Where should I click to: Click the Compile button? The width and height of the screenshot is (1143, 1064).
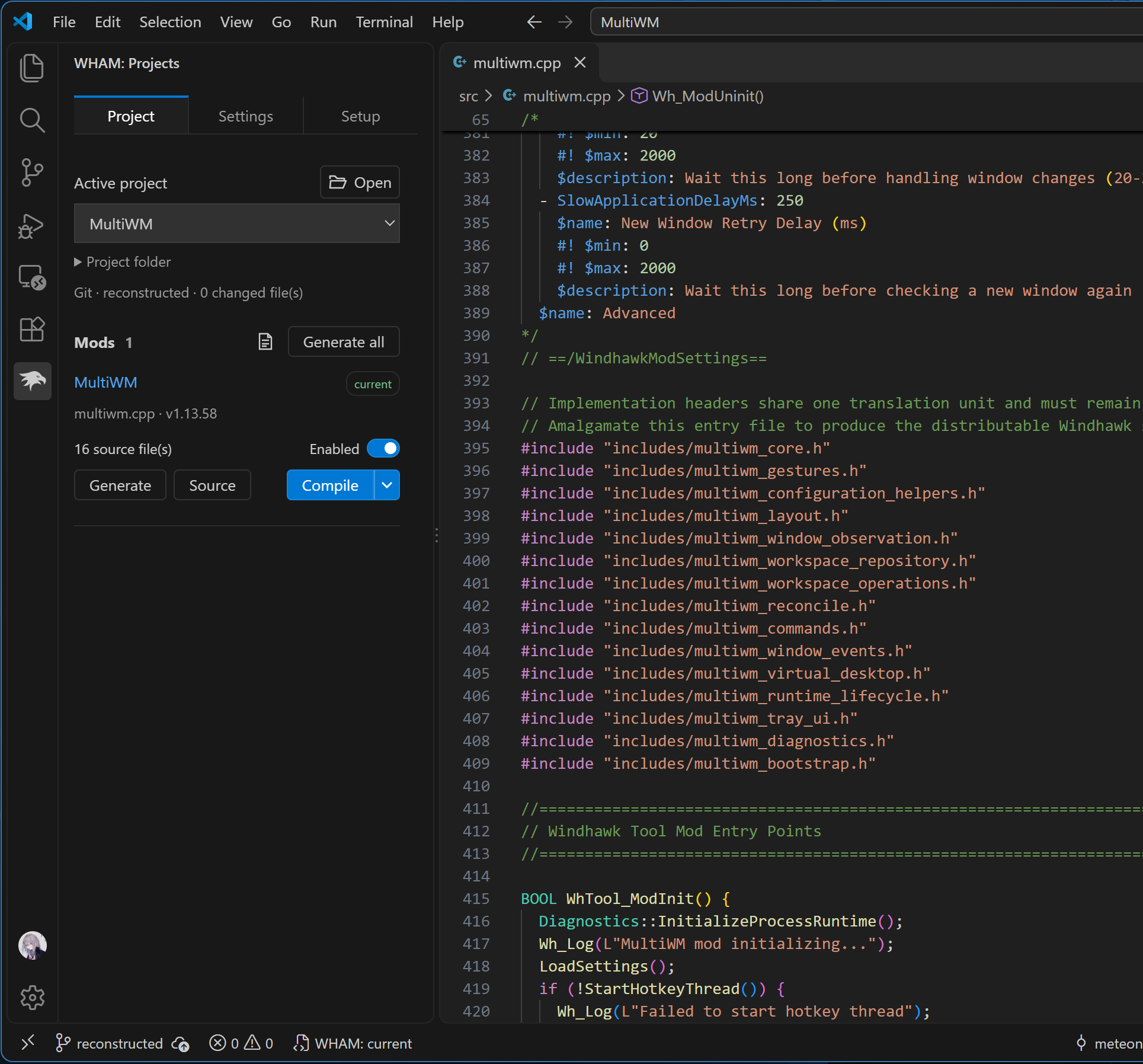330,485
